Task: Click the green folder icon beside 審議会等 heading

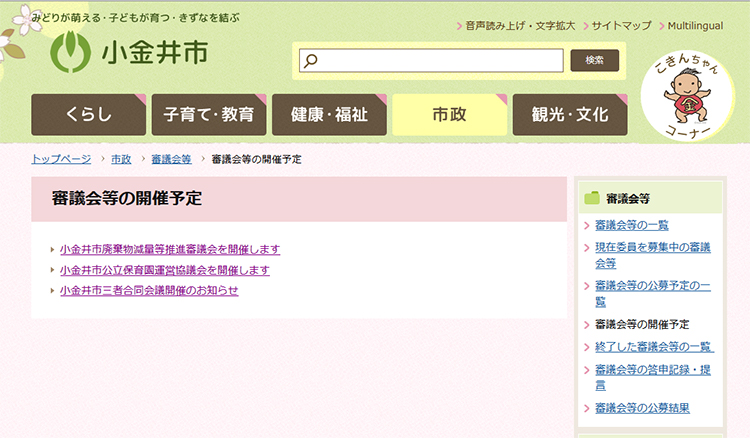Action: coord(592,197)
